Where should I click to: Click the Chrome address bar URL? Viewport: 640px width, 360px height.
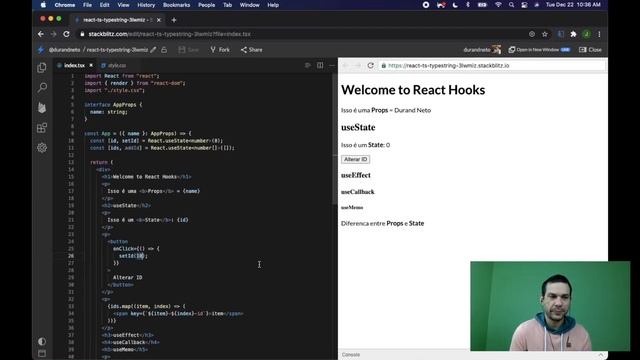click(x=169, y=34)
